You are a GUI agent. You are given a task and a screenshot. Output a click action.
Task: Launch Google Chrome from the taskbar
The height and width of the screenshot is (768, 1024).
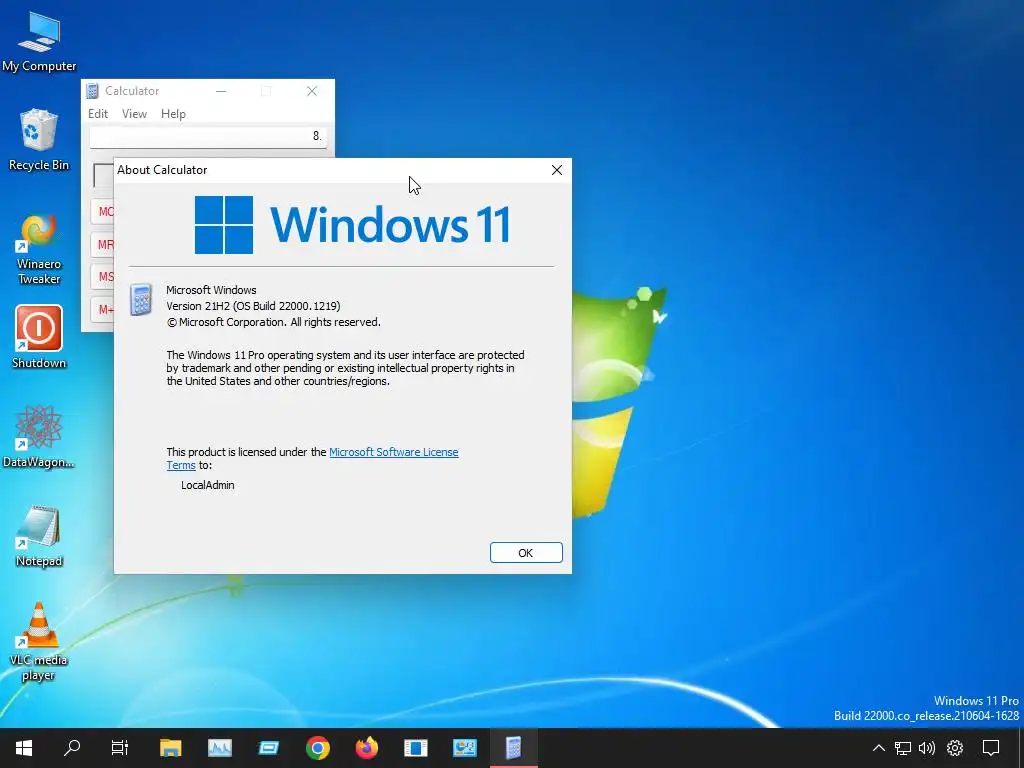[317, 748]
